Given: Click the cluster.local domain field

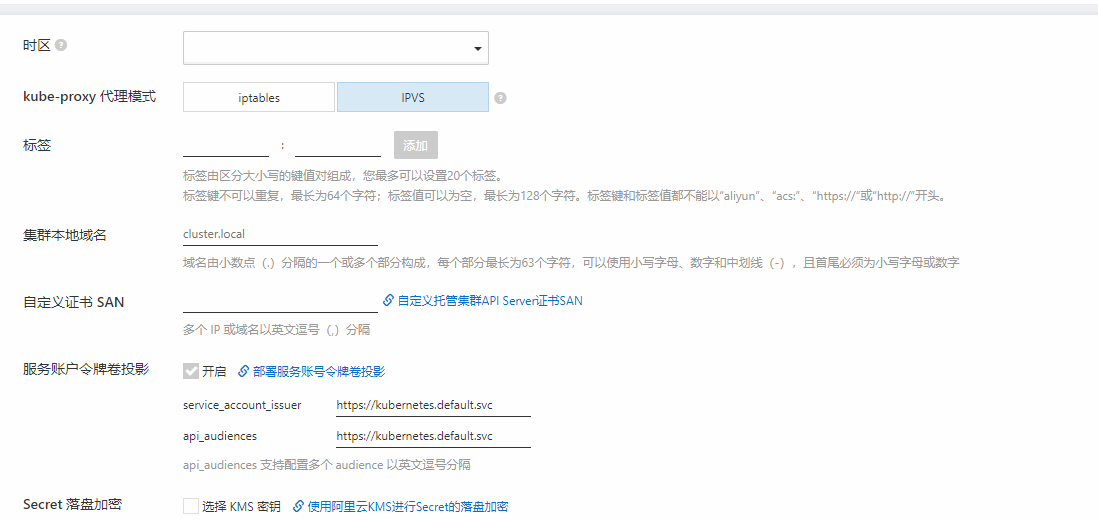Looking at the screenshot, I should tap(280, 234).
